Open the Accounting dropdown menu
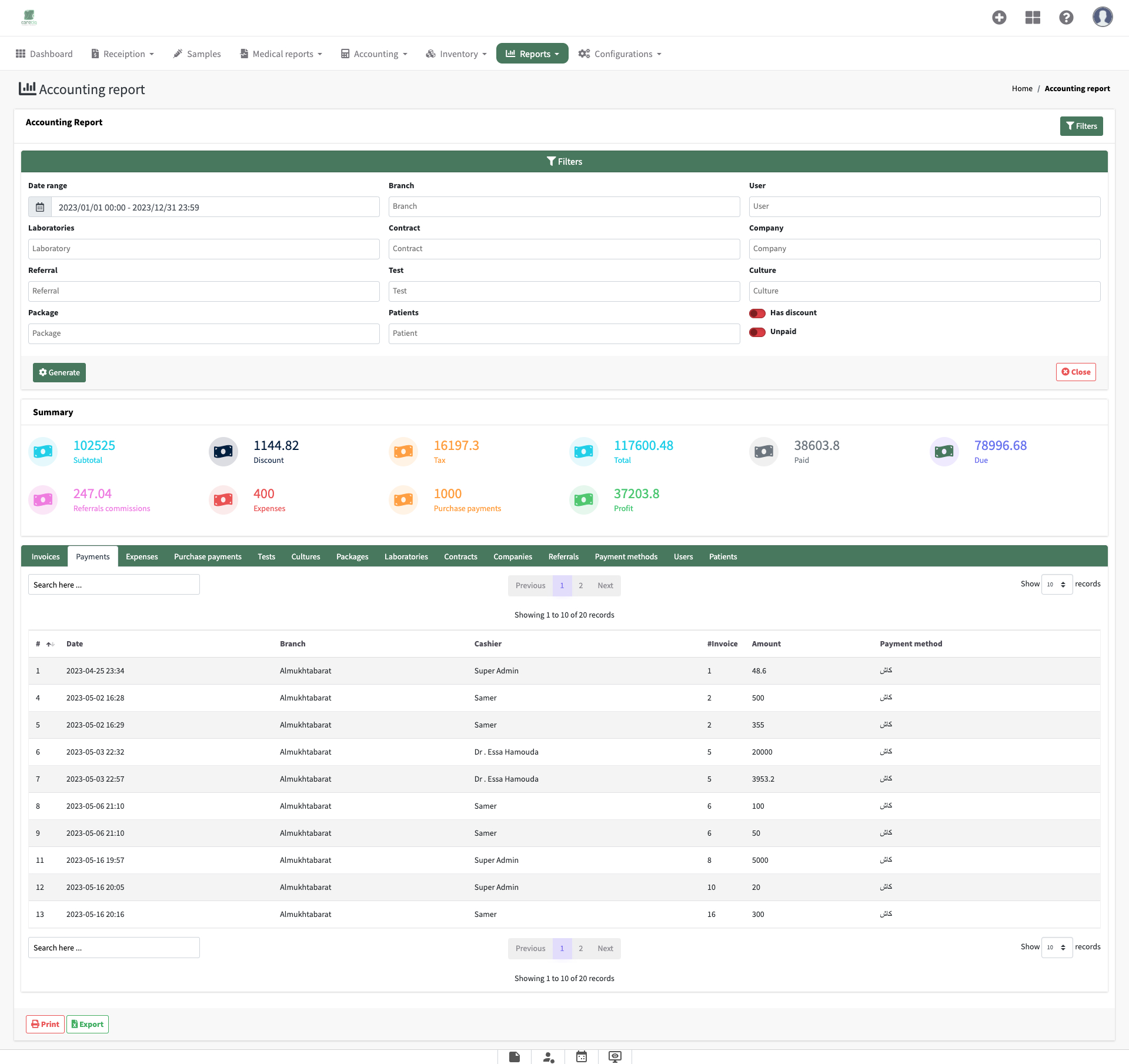This screenshot has width=1129, height=1064. point(374,54)
